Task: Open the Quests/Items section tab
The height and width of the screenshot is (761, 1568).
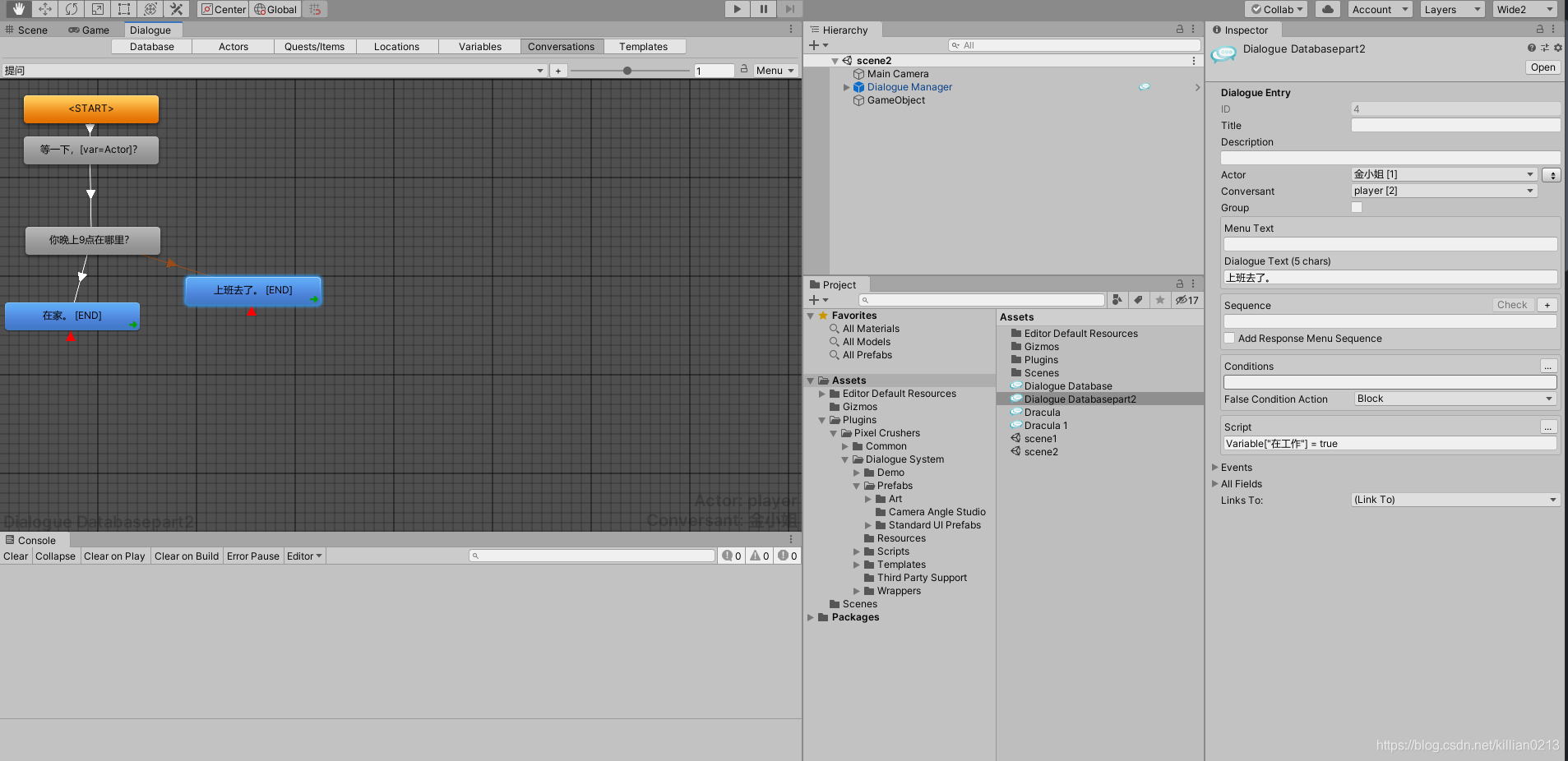Action: 315,47
